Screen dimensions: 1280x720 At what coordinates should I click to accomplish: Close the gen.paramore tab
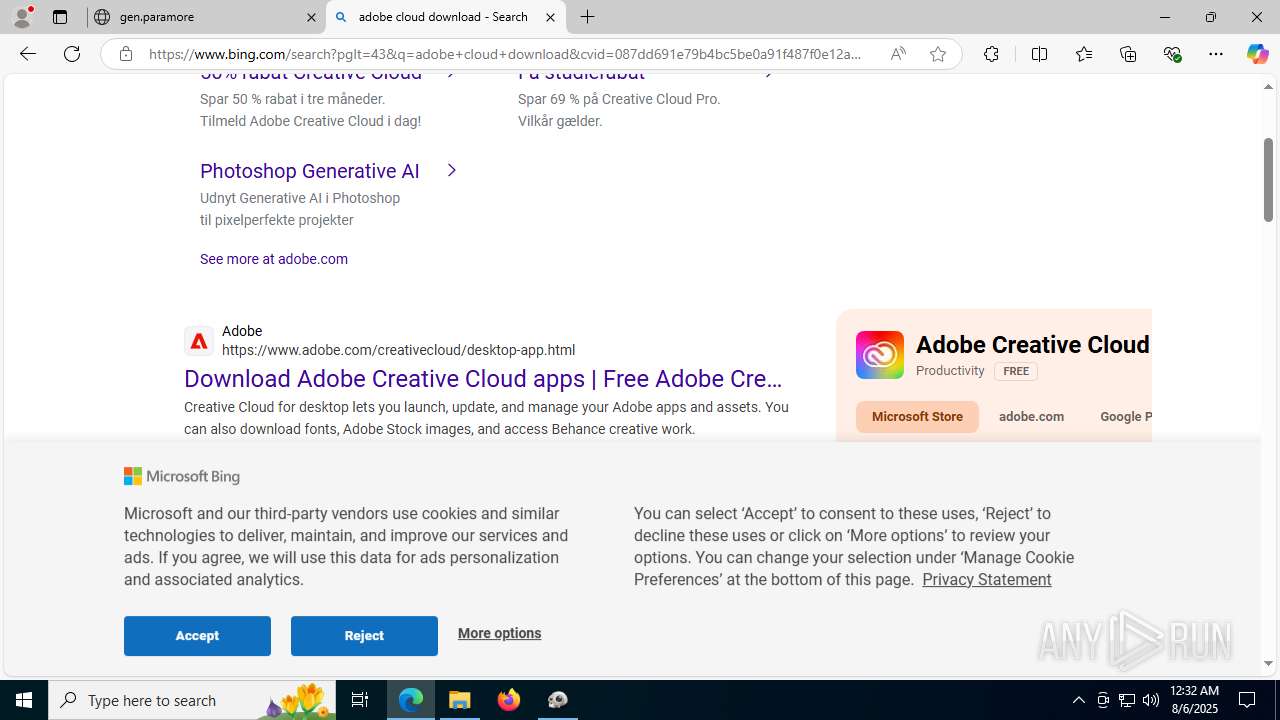(x=311, y=17)
